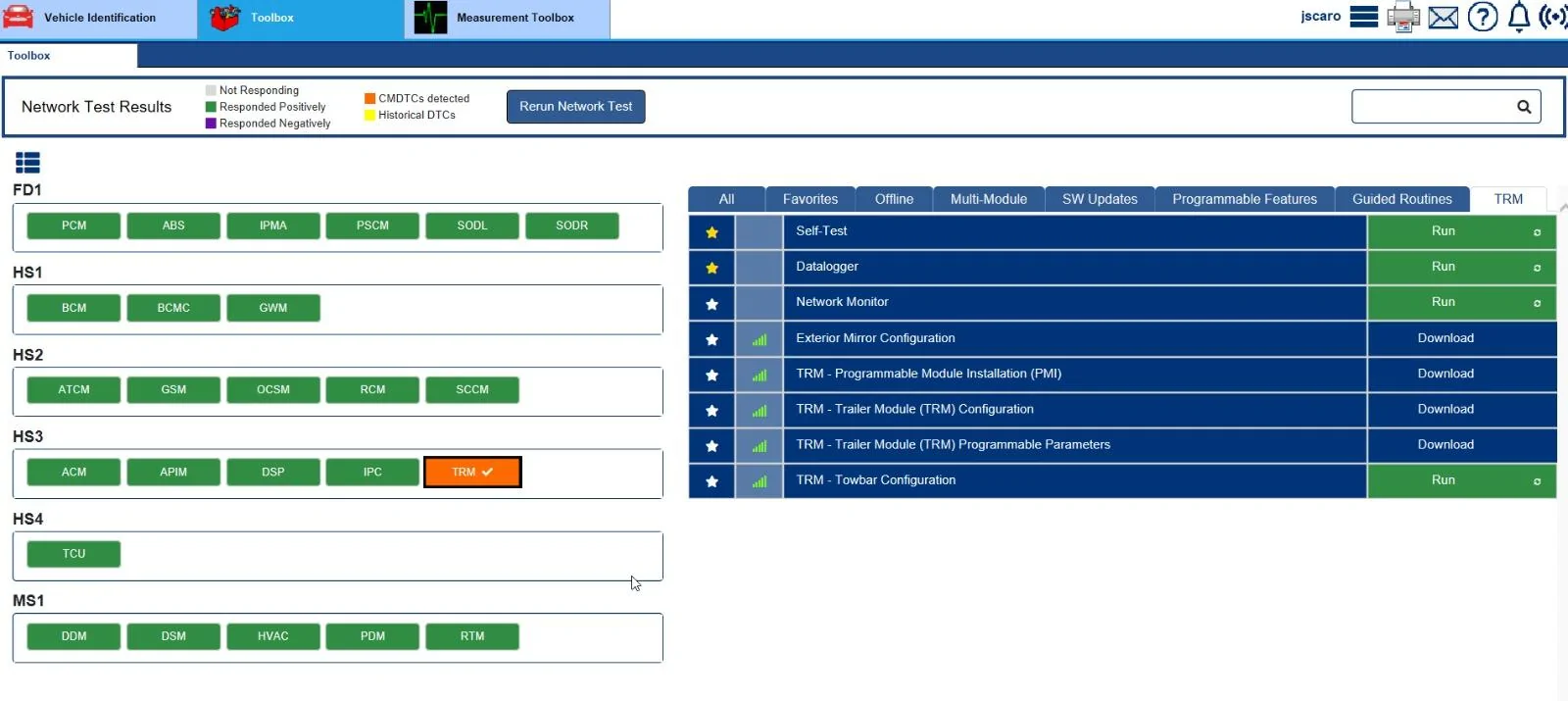
Task: Select the checked TRM module button
Action: coord(472,473)
